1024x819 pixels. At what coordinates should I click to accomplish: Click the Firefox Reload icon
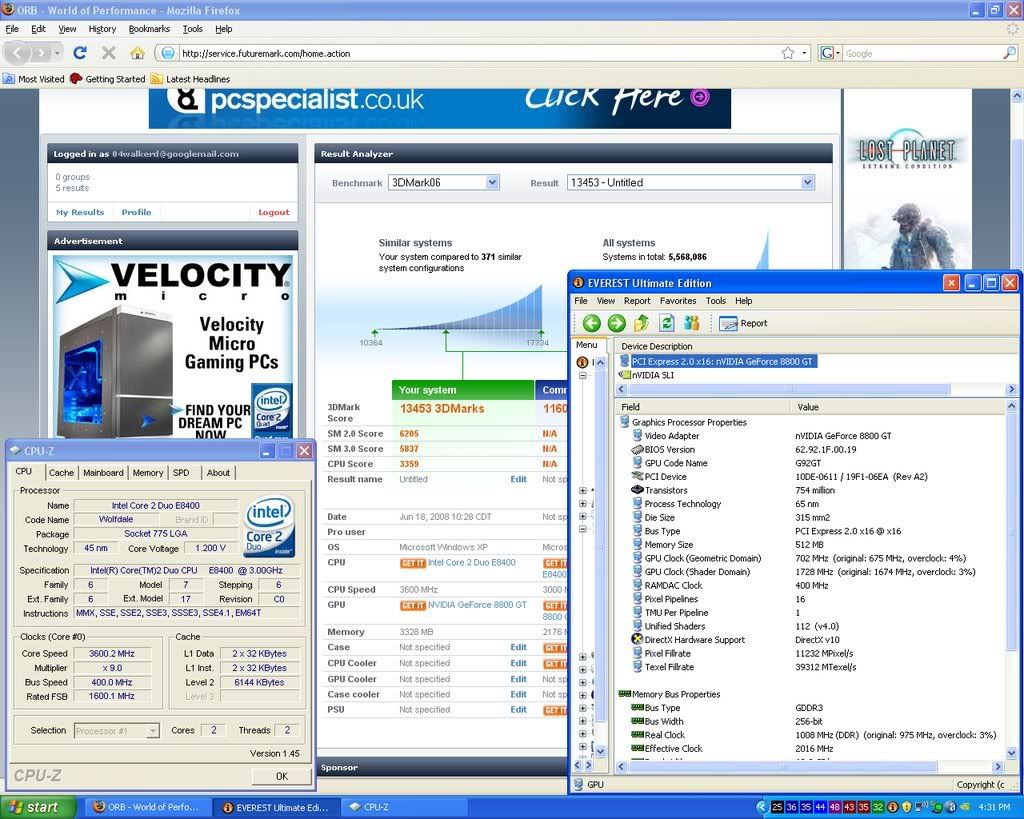click(80, 53)
